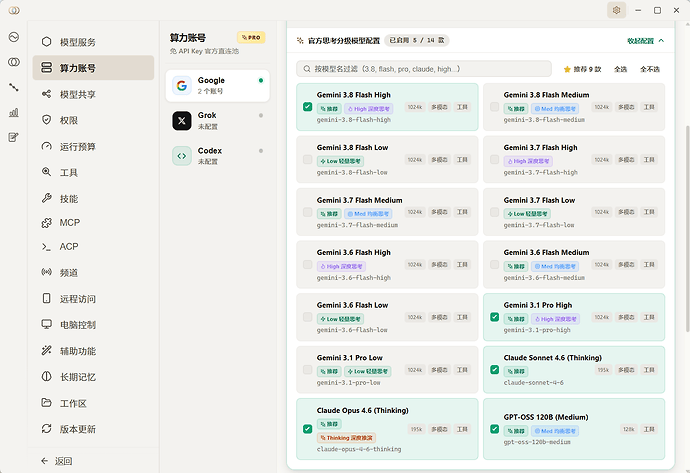This screenshot has height=473, width=690.
Task: Click the MCP puzzle icon
Action: [x=46, y=223]
